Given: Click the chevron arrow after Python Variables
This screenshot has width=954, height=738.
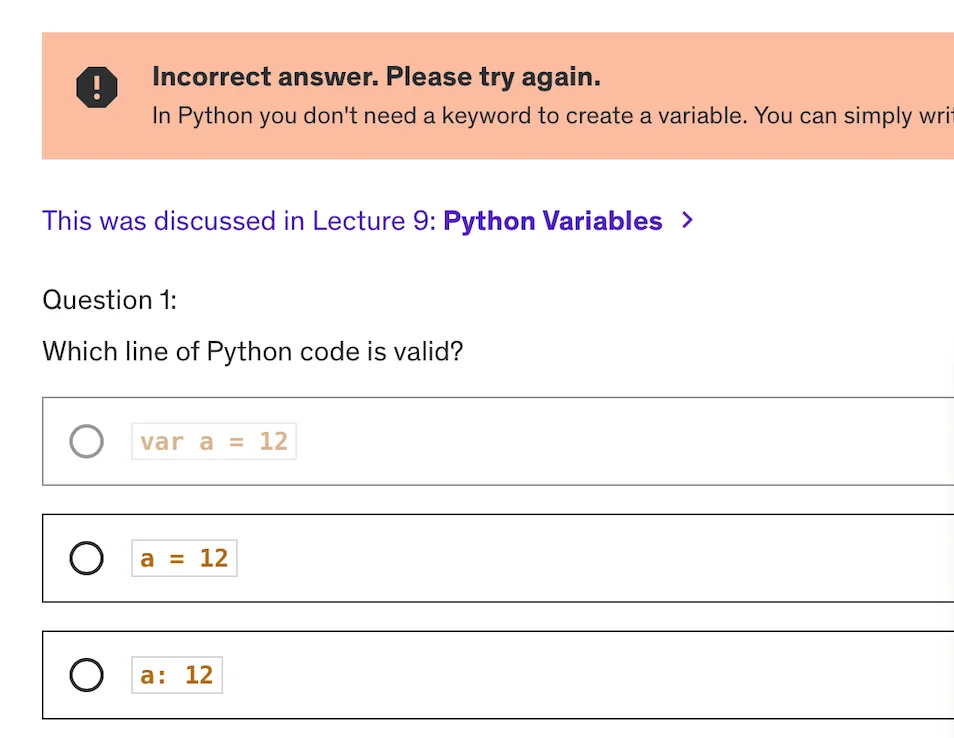Looking at the screenshot, I should [687, 221].
